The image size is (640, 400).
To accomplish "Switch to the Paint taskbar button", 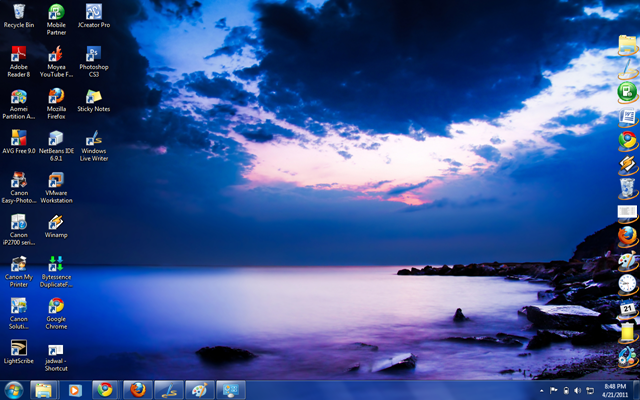I will 200,390.
